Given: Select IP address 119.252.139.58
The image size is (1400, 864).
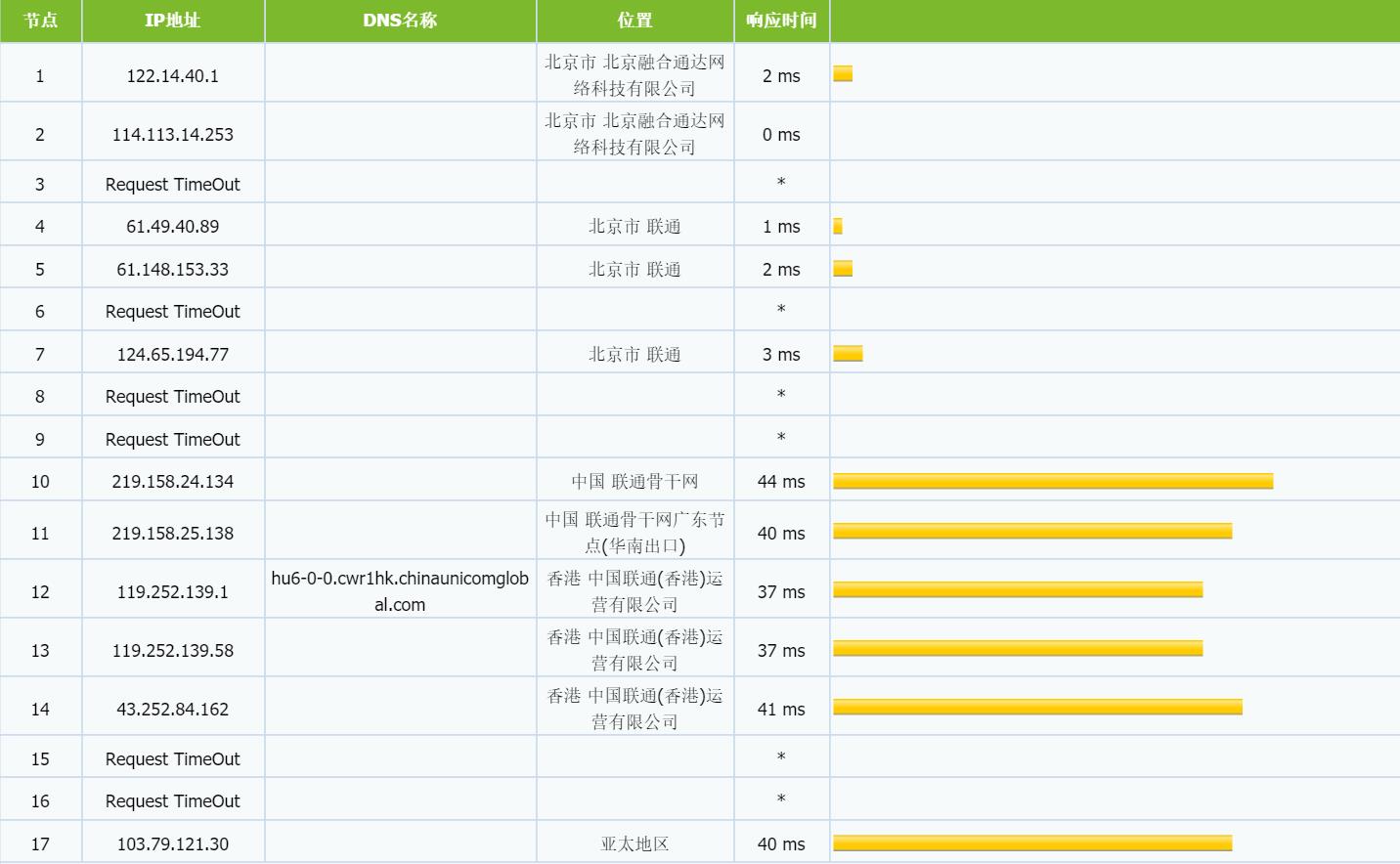Looking at the screenshot, I should [173, 651].
